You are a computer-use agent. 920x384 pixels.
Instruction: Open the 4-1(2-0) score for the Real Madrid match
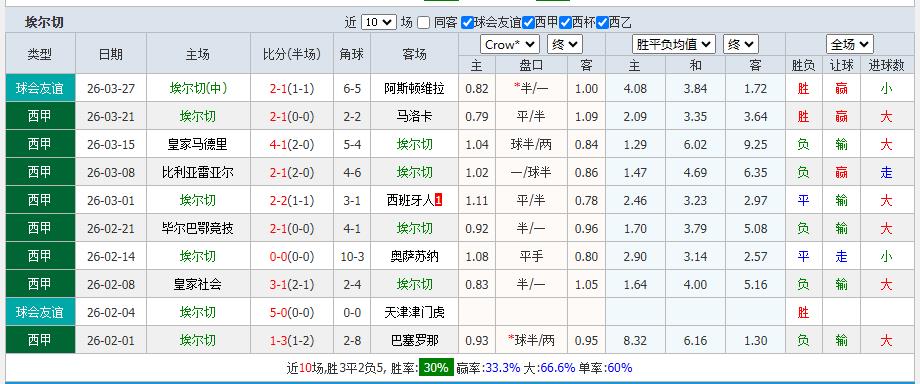point(292,144)
